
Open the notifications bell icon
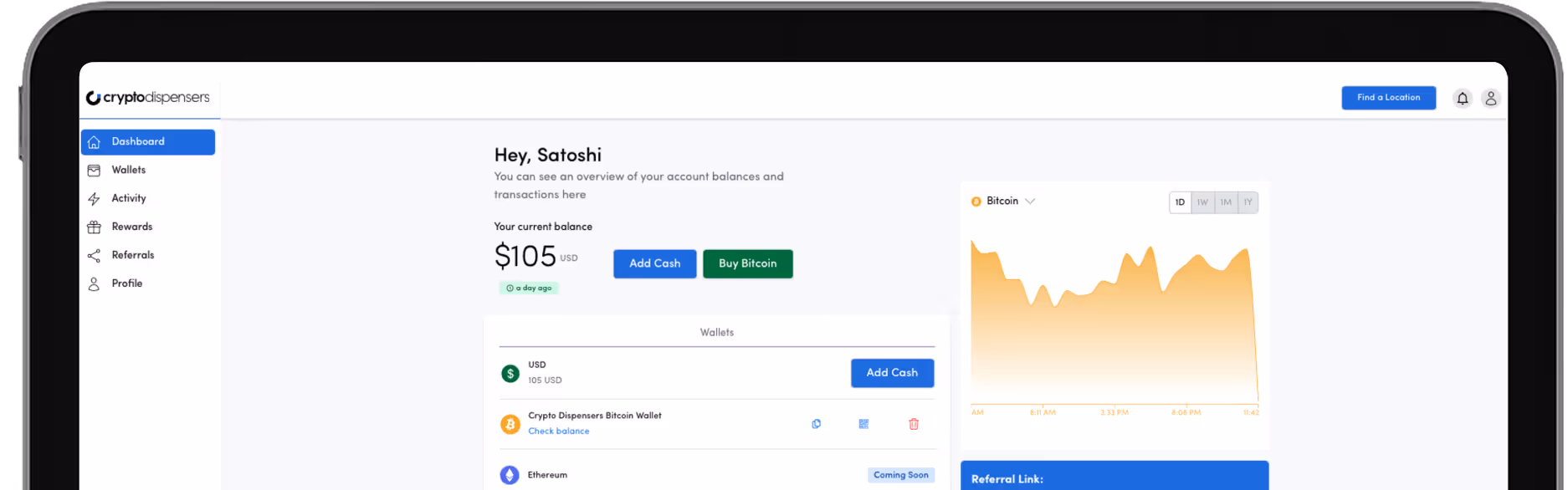pos(1462,99)
